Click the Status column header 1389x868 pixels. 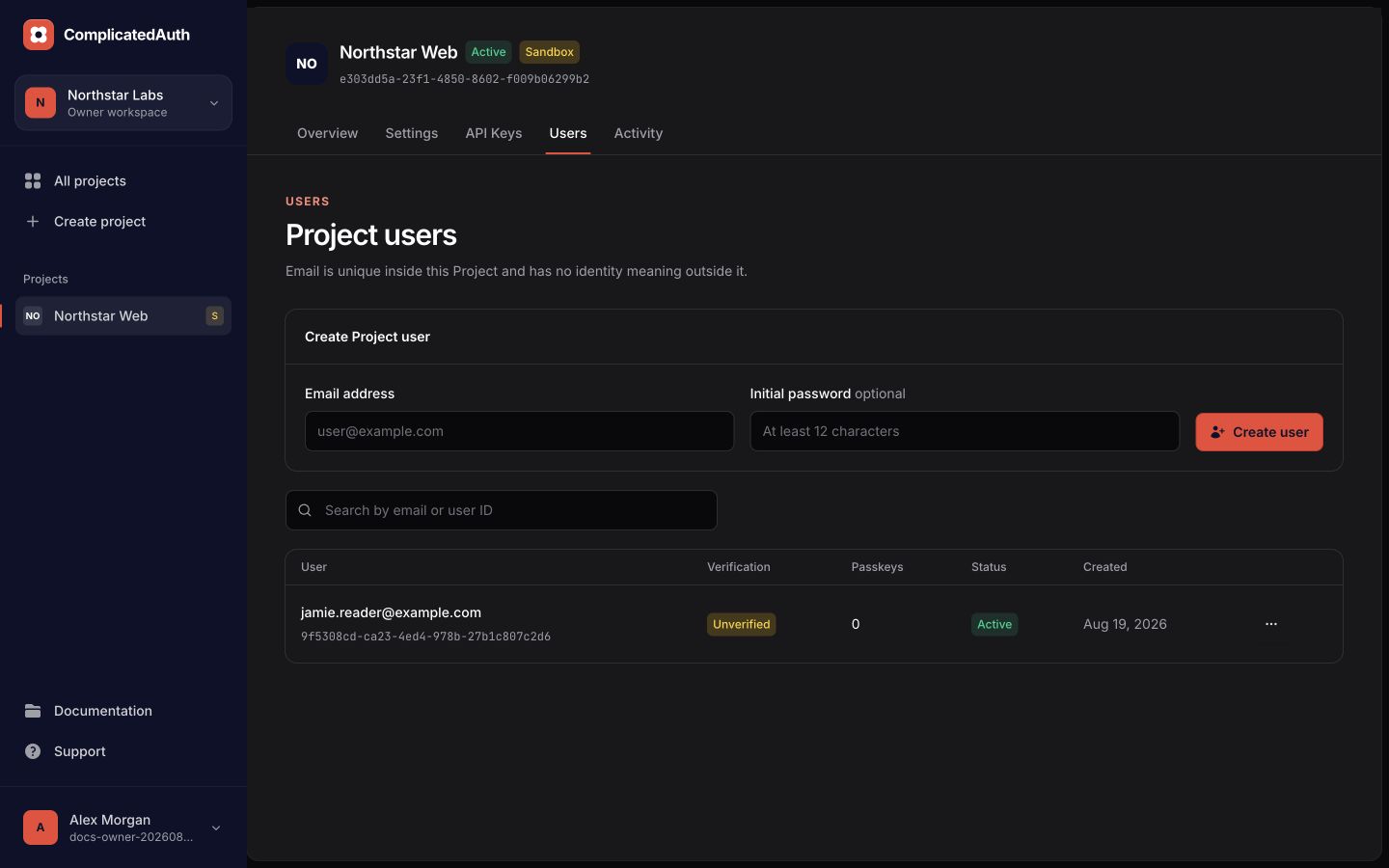coord(989,567)
